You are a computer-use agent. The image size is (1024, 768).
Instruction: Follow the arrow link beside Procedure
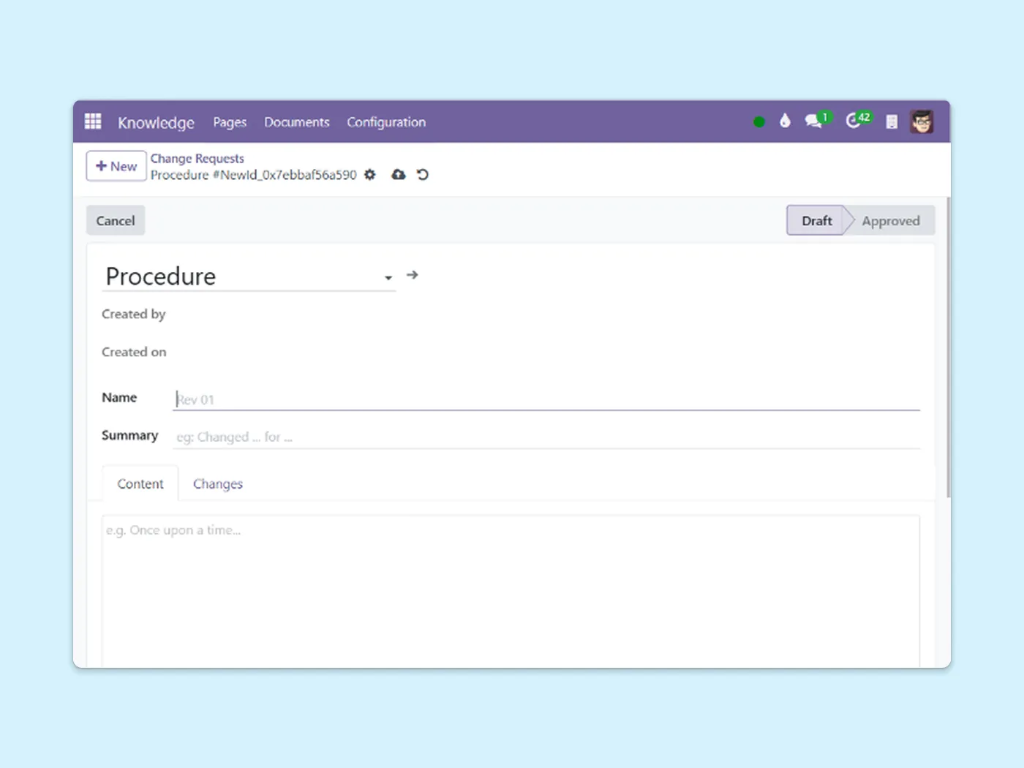coord(412,275)
